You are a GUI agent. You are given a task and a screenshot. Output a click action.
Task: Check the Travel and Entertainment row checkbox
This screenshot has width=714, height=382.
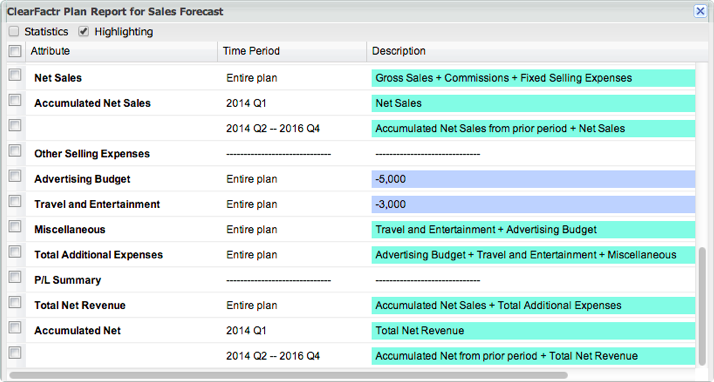coord(15,201)
